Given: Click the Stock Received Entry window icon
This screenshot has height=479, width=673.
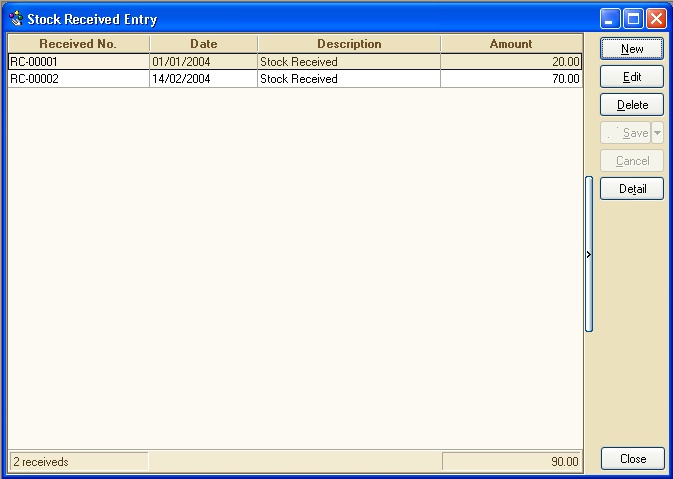Looking at the screenshot, I should tap(16, 19).
